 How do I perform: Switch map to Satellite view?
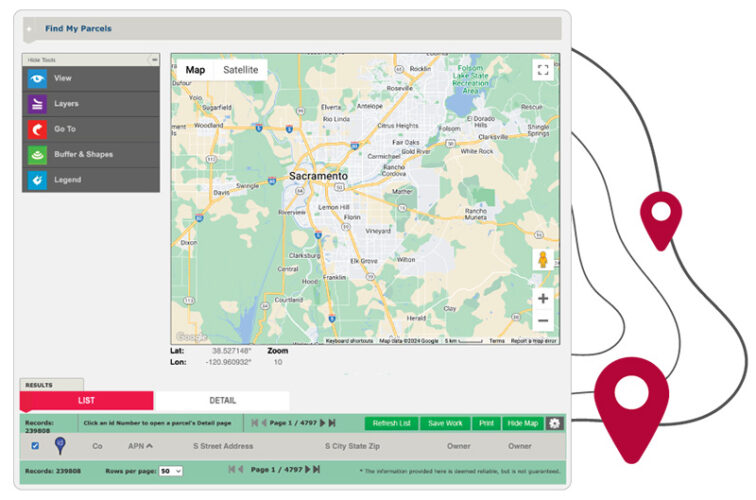240,70
